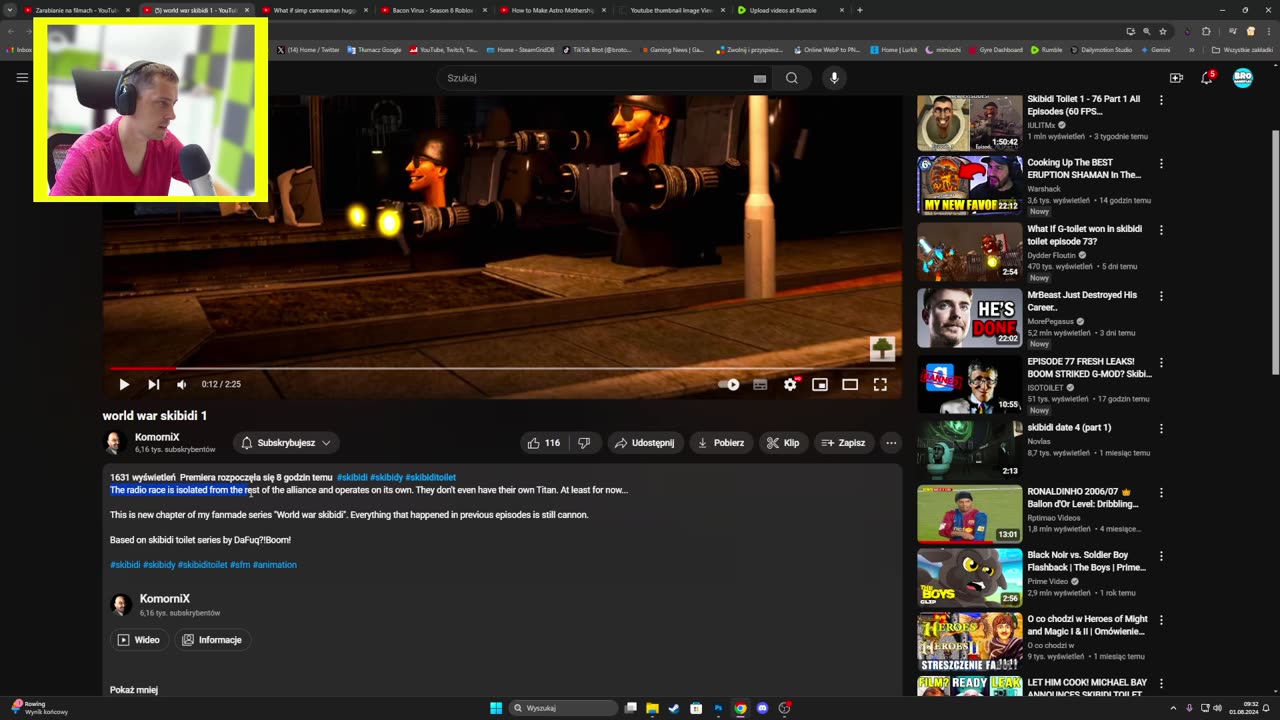Click the search magnifier button
Screen dimensions: 1280x720
792,78
